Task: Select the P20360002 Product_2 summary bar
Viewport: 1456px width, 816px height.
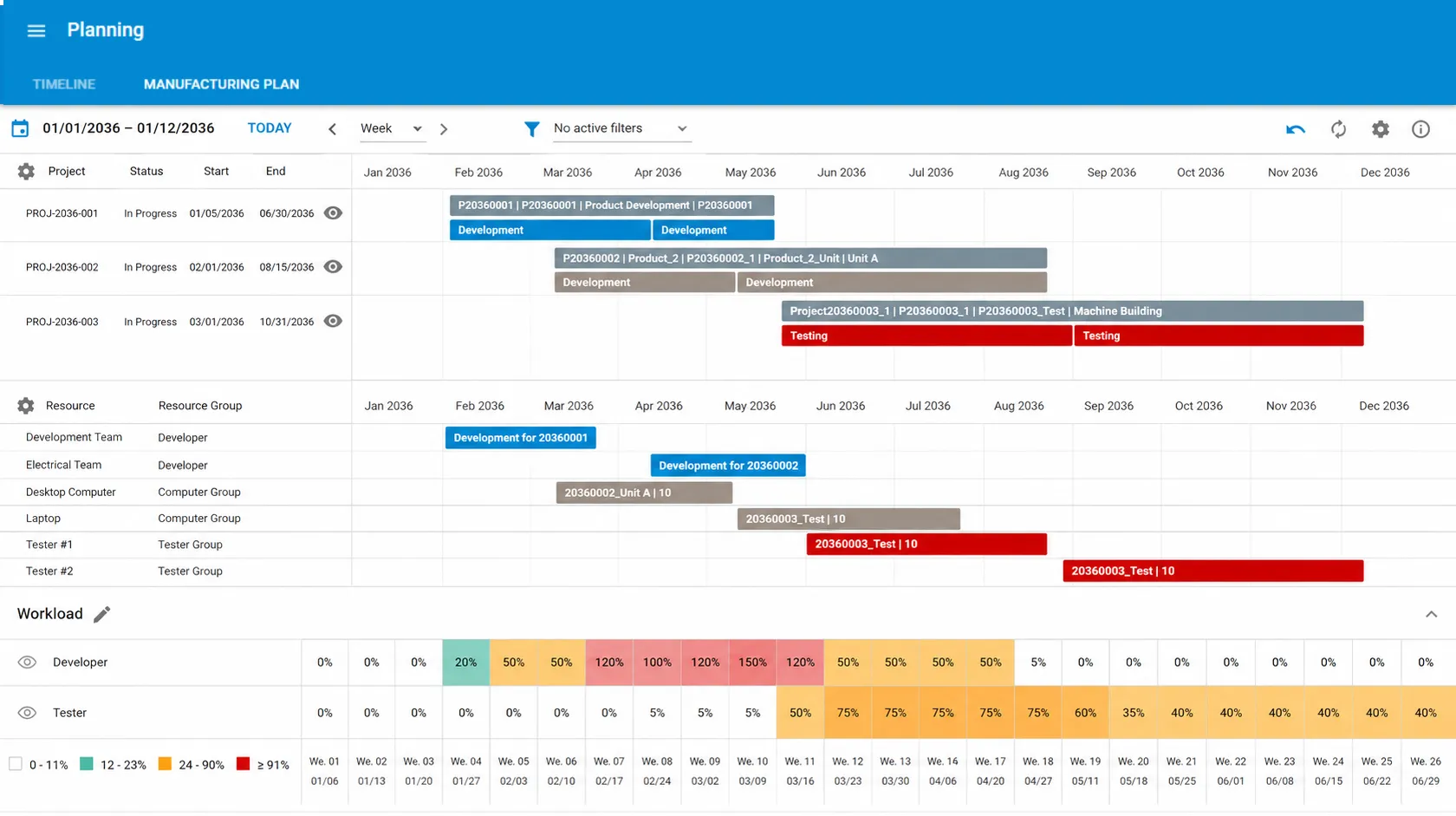Action: [x=801, y=258]
